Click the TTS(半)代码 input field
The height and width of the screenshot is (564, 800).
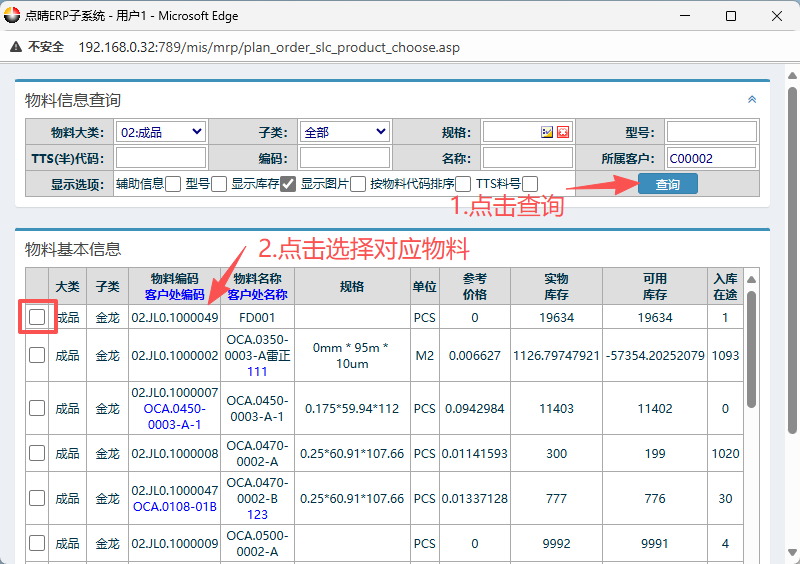(160, 158)
